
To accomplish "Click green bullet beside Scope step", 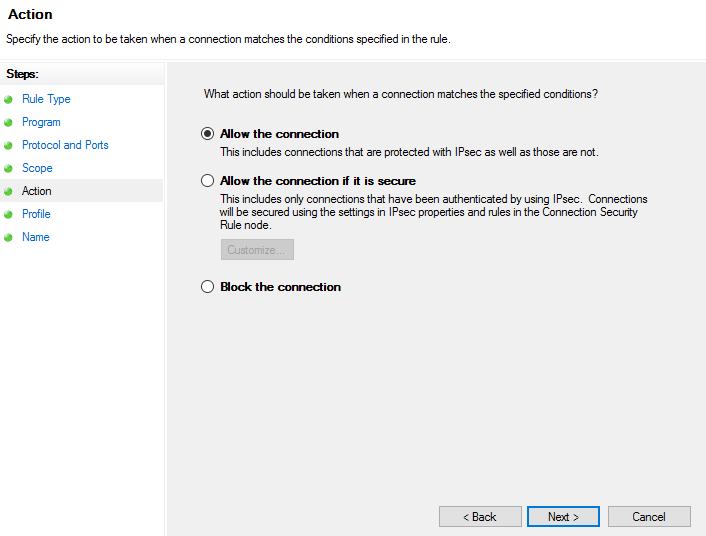I will click(x=8, y=168).
